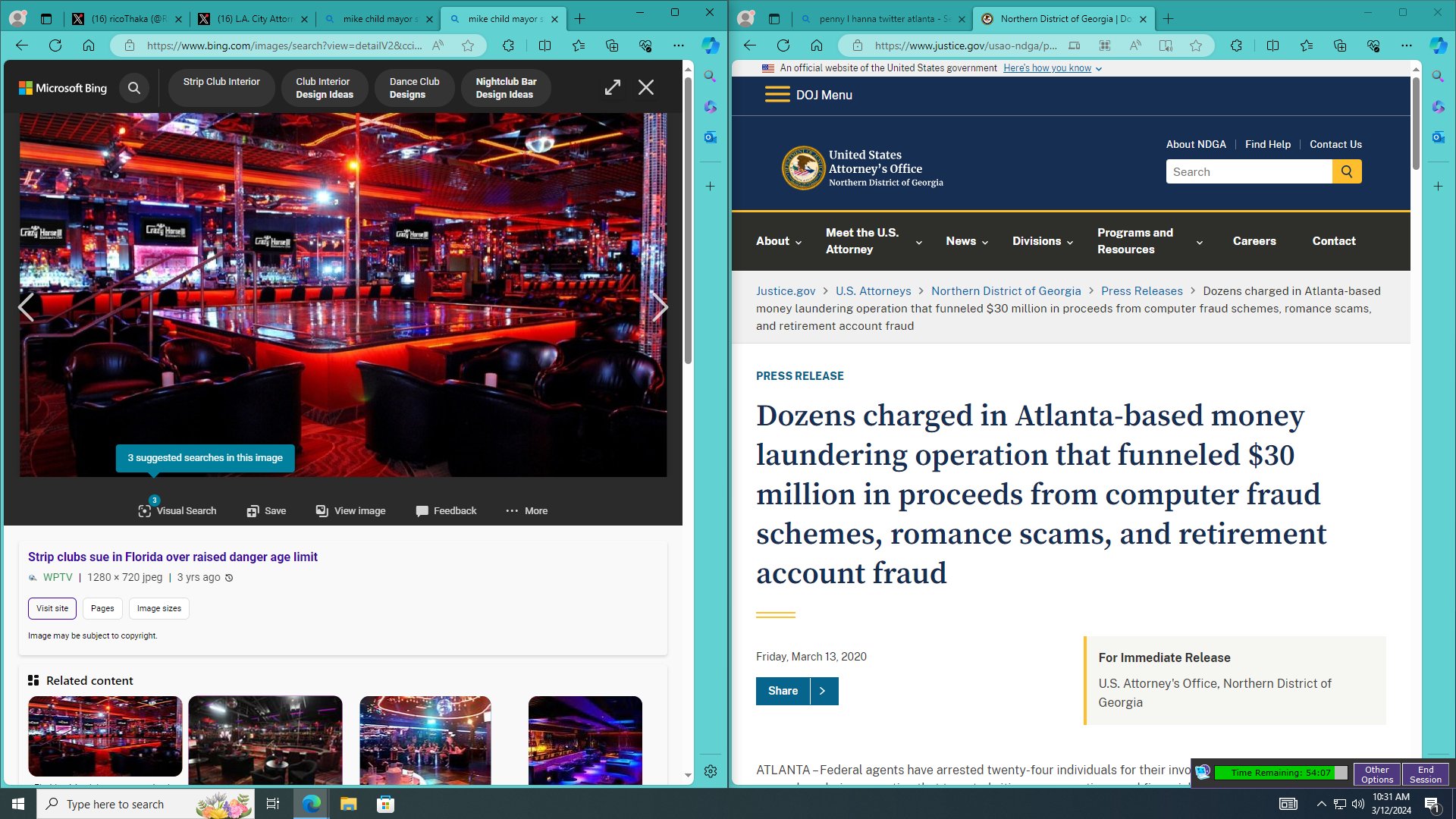Go back in the left browser window
The width and height of the screenshot is (1456, 819).
click(x=22, y=45)
